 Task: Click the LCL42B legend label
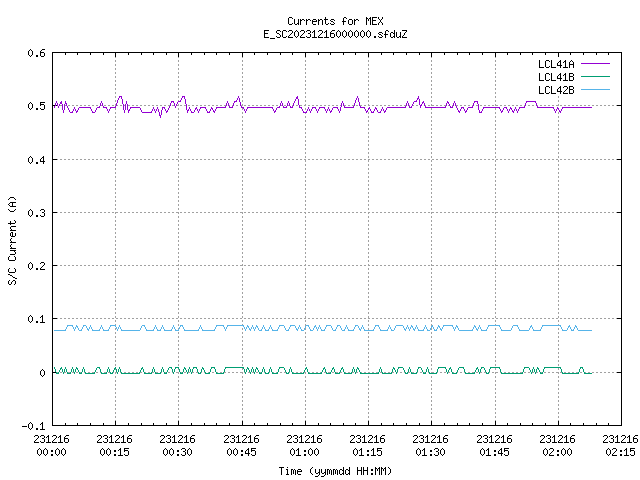point(556,90)
